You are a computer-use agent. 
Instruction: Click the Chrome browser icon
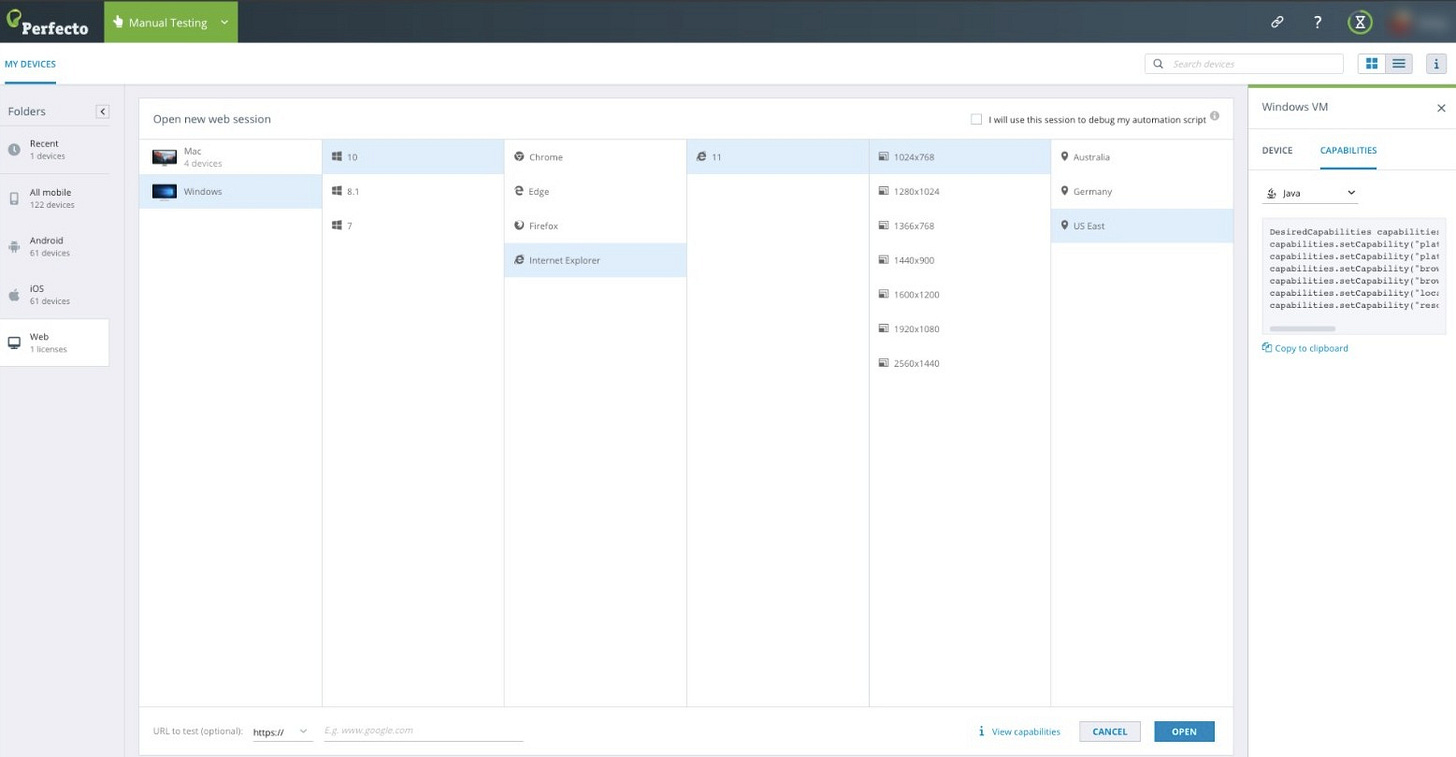click(x=519, y=156)
